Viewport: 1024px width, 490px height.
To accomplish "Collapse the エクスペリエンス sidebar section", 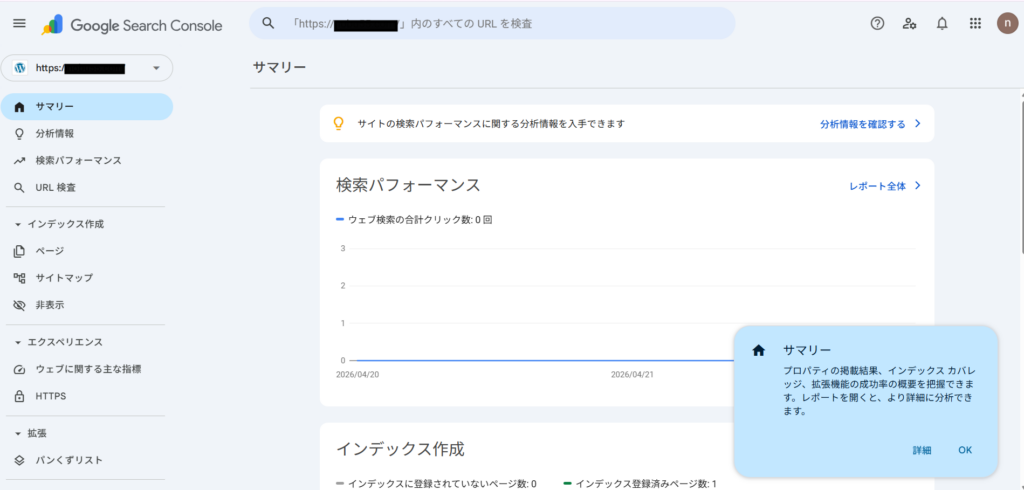I will 18,342.
